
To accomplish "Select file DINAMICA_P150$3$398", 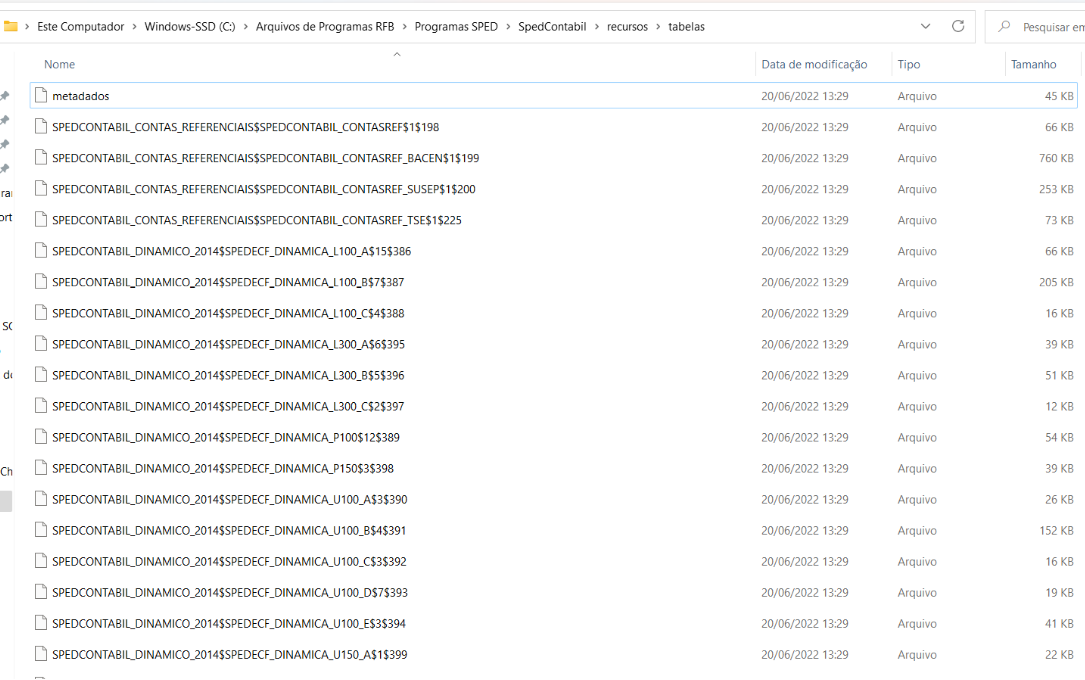I will pos(223,470).
